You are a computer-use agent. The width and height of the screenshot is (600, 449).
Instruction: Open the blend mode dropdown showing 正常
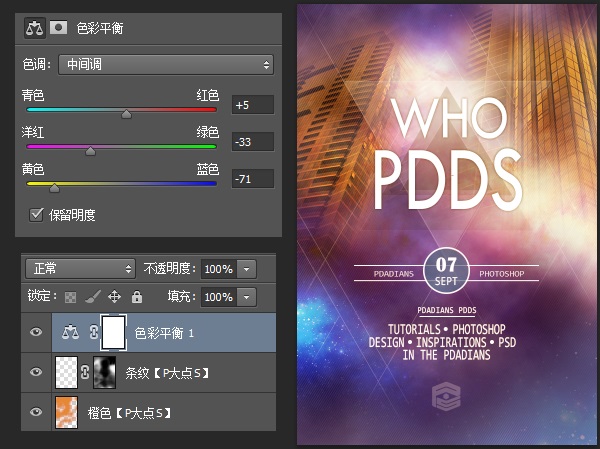81,269
